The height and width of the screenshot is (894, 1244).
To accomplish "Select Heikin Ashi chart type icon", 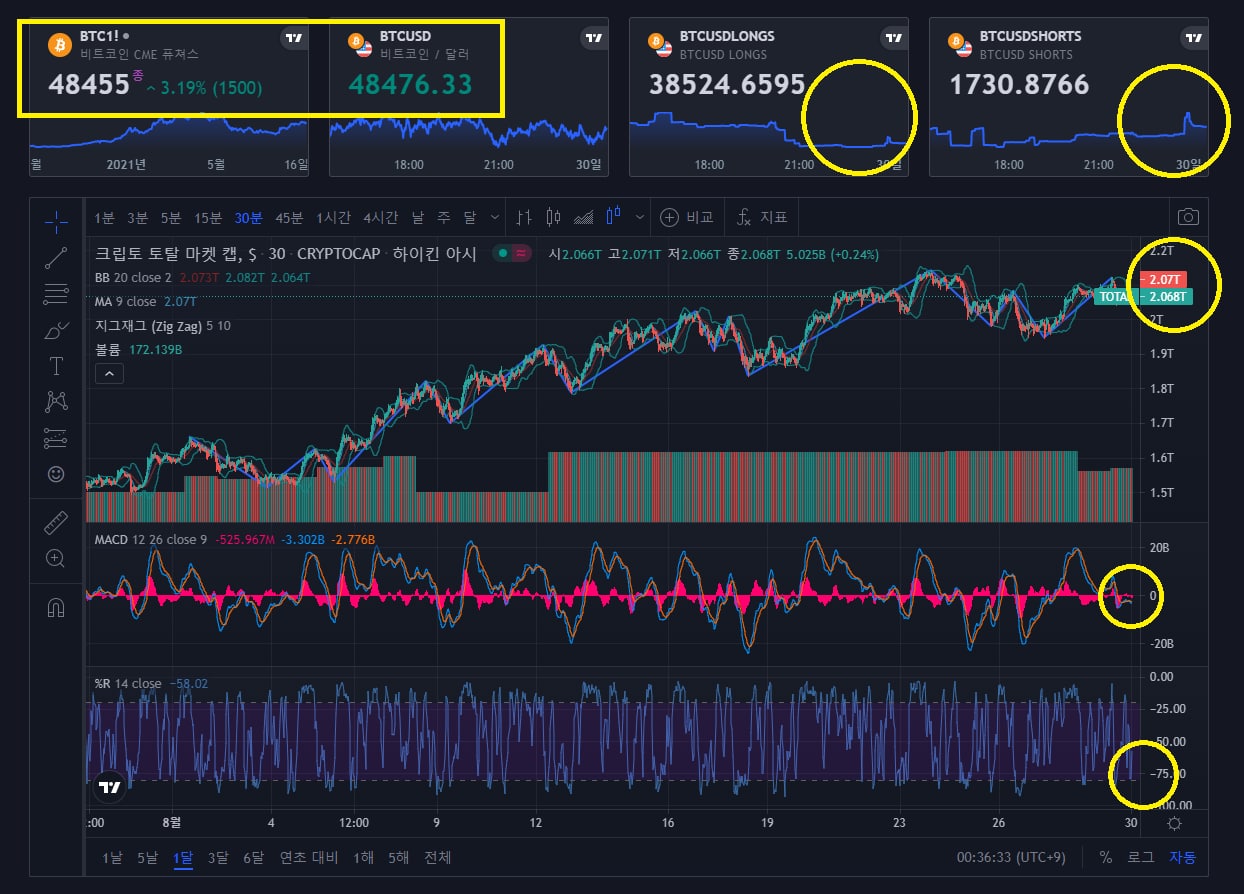I will tap(613, 216).
